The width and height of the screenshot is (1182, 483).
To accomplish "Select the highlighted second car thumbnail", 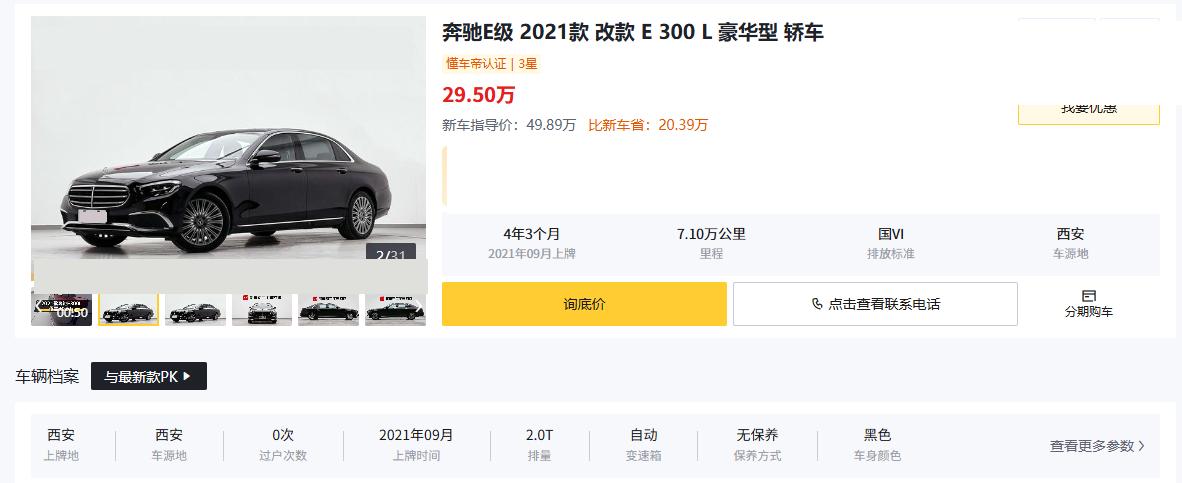I will tap(128, 310).
